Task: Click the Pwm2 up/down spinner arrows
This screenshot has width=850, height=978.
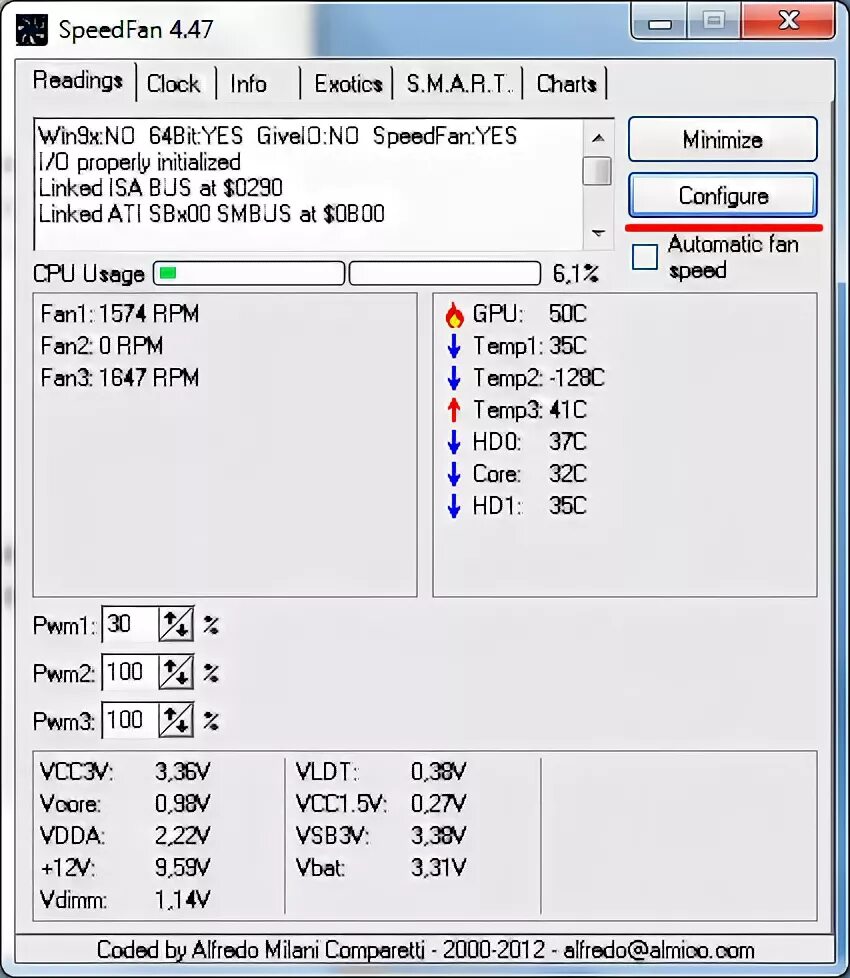Action: click(176, 672)
